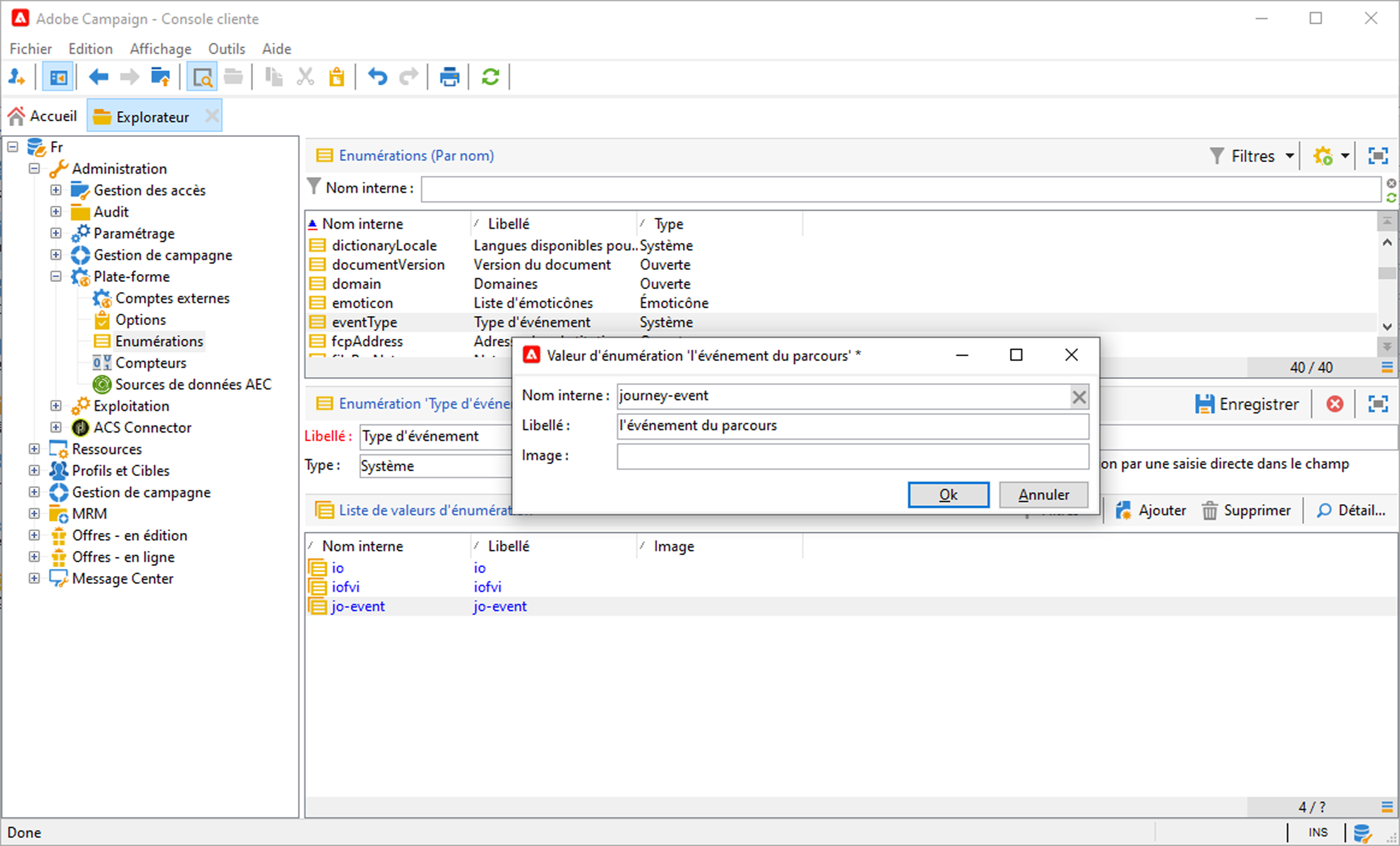Click the paste clipboard icon
The image size is (1400, 846).
(337, 77)
